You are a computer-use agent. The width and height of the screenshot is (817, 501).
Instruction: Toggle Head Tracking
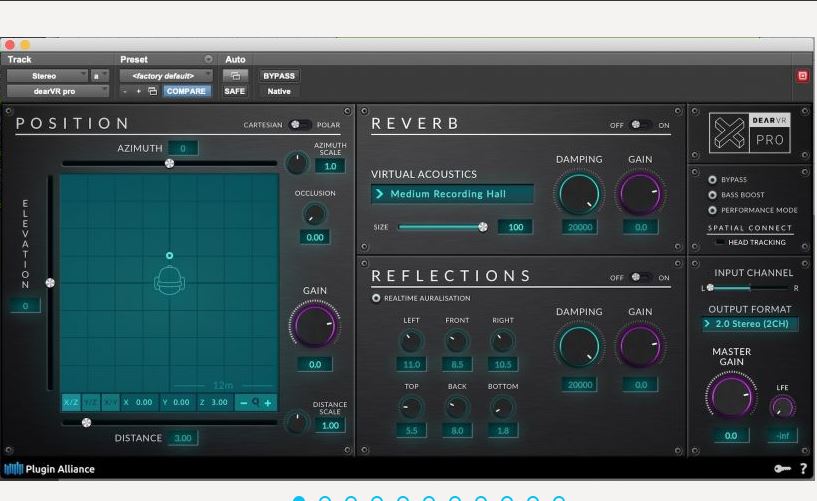(720, 242)
